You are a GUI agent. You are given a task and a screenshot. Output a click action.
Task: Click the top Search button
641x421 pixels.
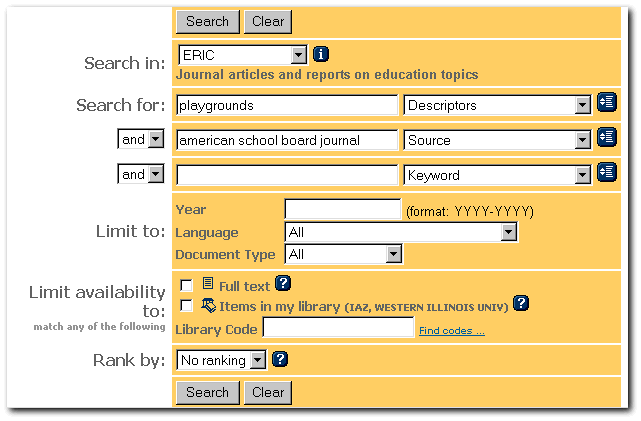pos(207,21)
